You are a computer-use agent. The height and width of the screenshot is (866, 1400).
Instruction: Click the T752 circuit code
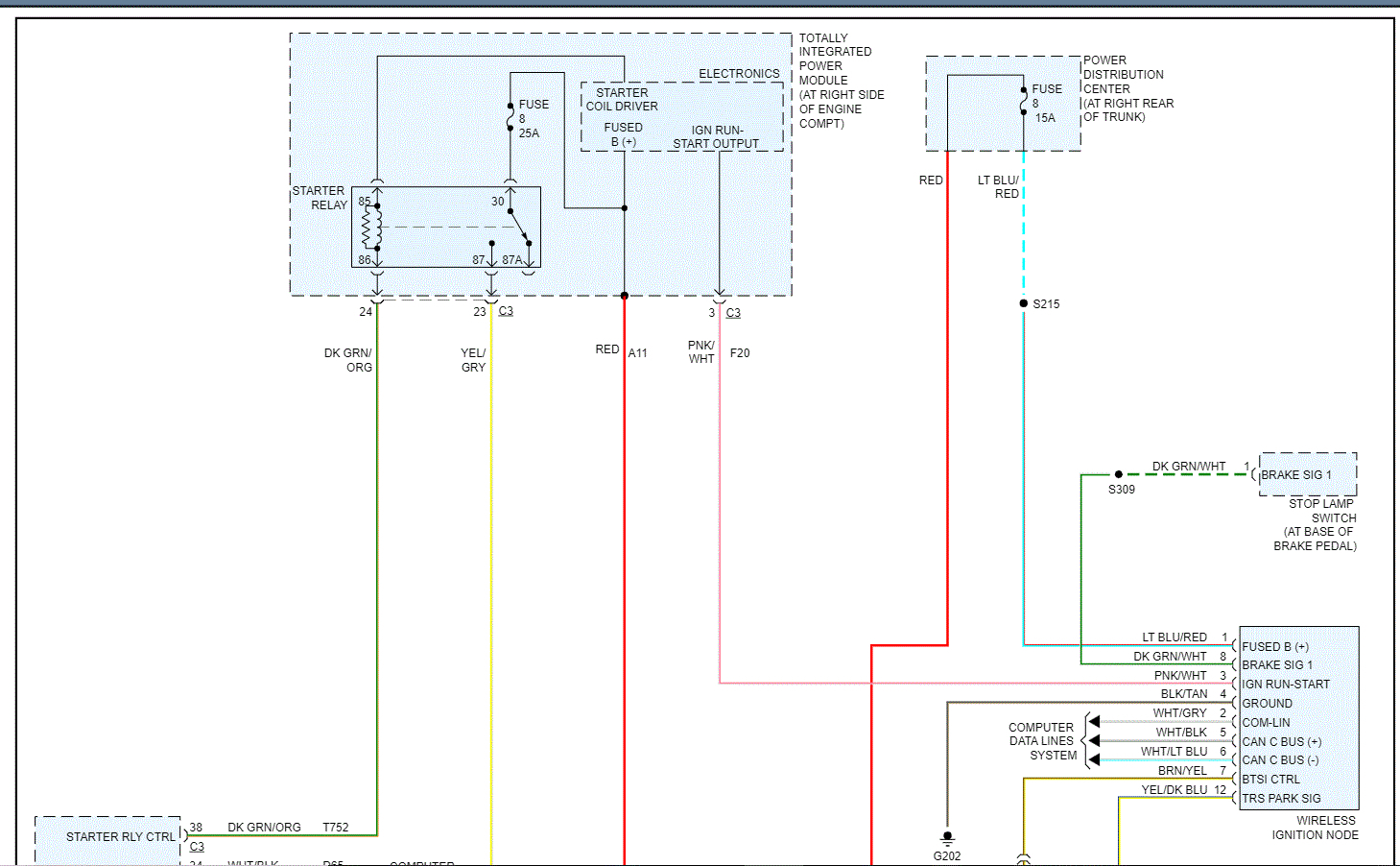point(336,828)
